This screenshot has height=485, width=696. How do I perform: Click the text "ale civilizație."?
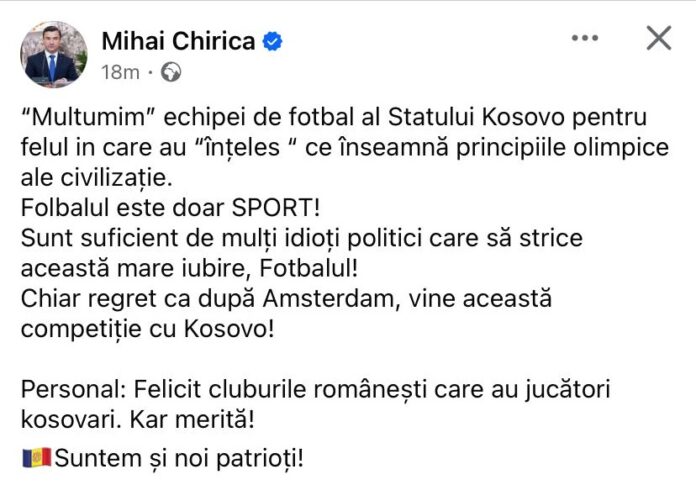[96, 178]
